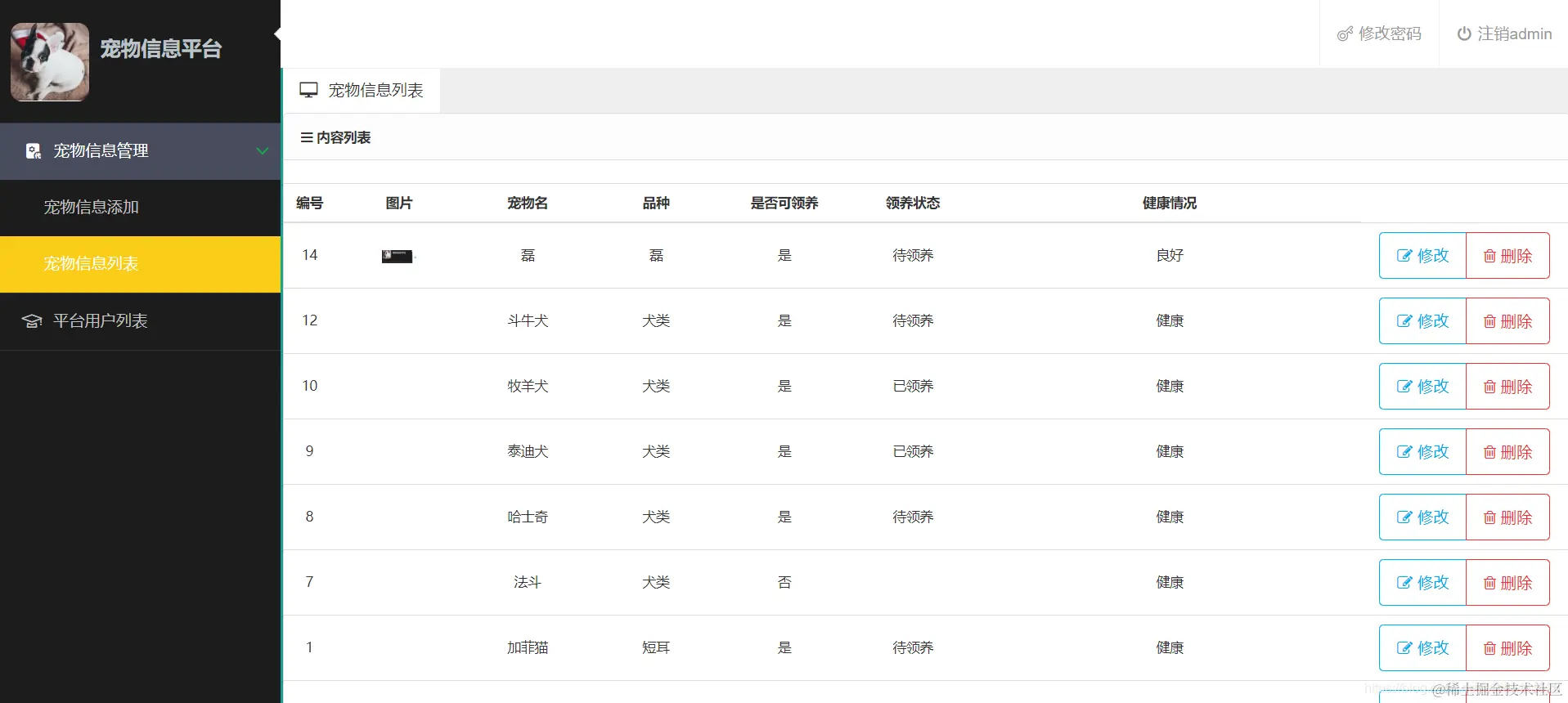Click the 编号 column header

point(309,203)
